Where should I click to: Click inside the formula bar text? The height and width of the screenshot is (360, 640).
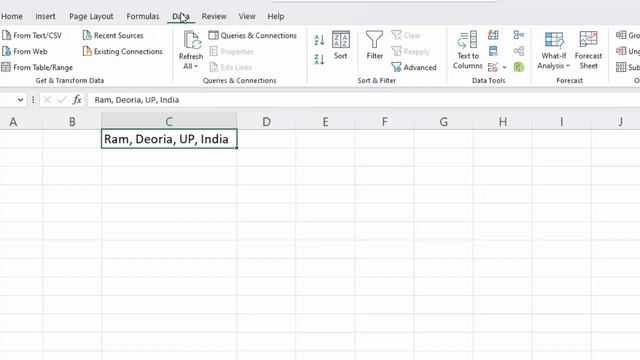tap(137, 100)
